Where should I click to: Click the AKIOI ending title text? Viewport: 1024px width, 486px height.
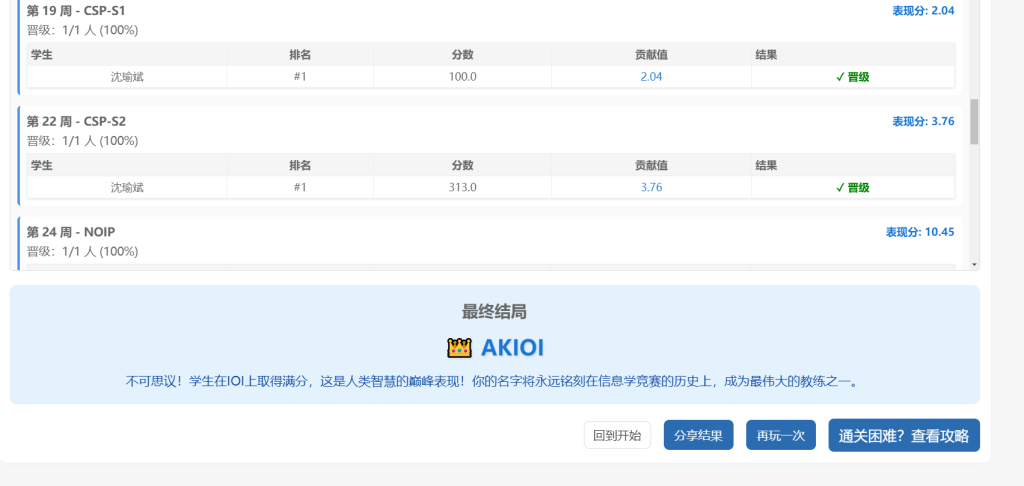(512, 348)
